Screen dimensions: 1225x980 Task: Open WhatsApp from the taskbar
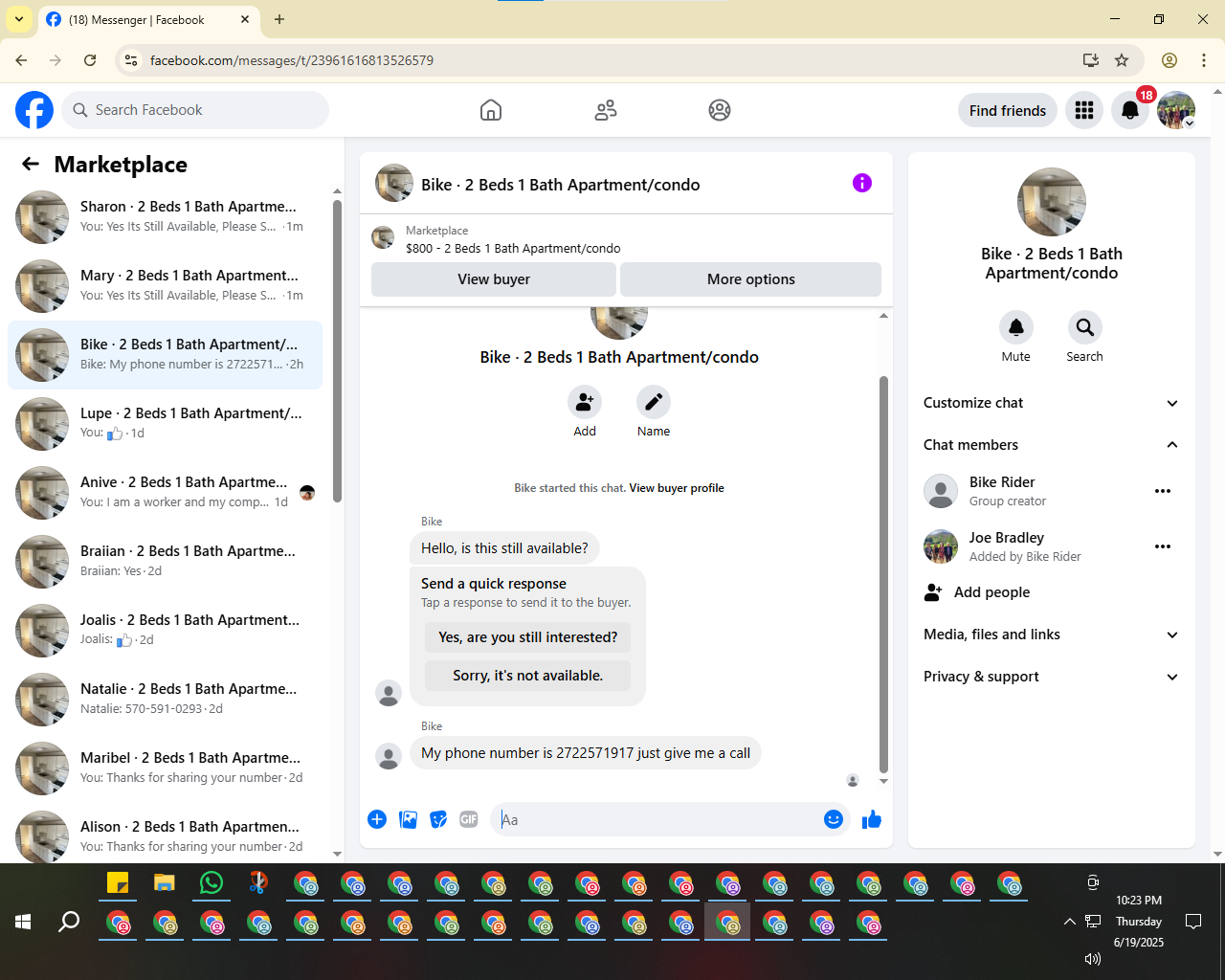212,883
